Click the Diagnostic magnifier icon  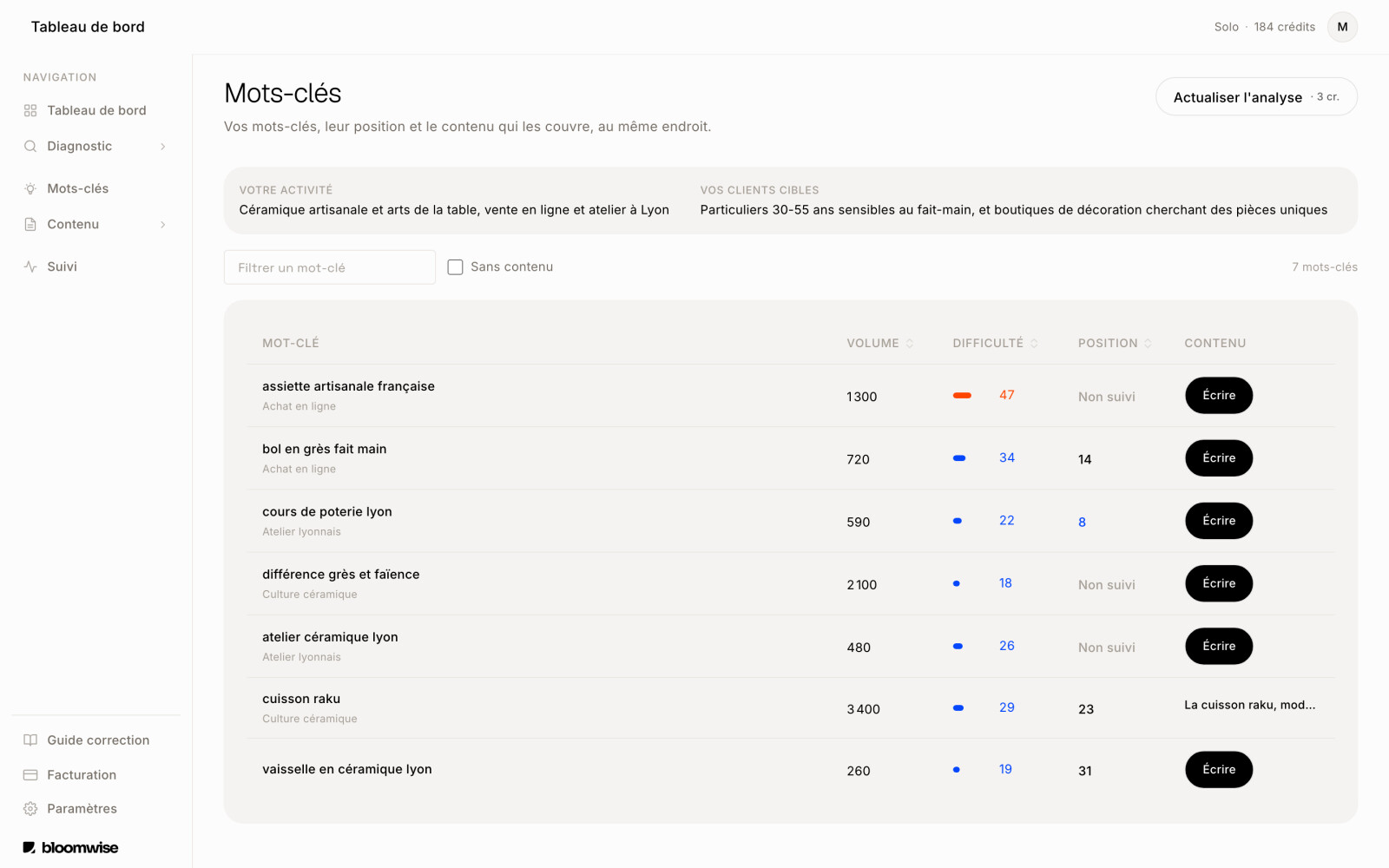tap(30, 146)
